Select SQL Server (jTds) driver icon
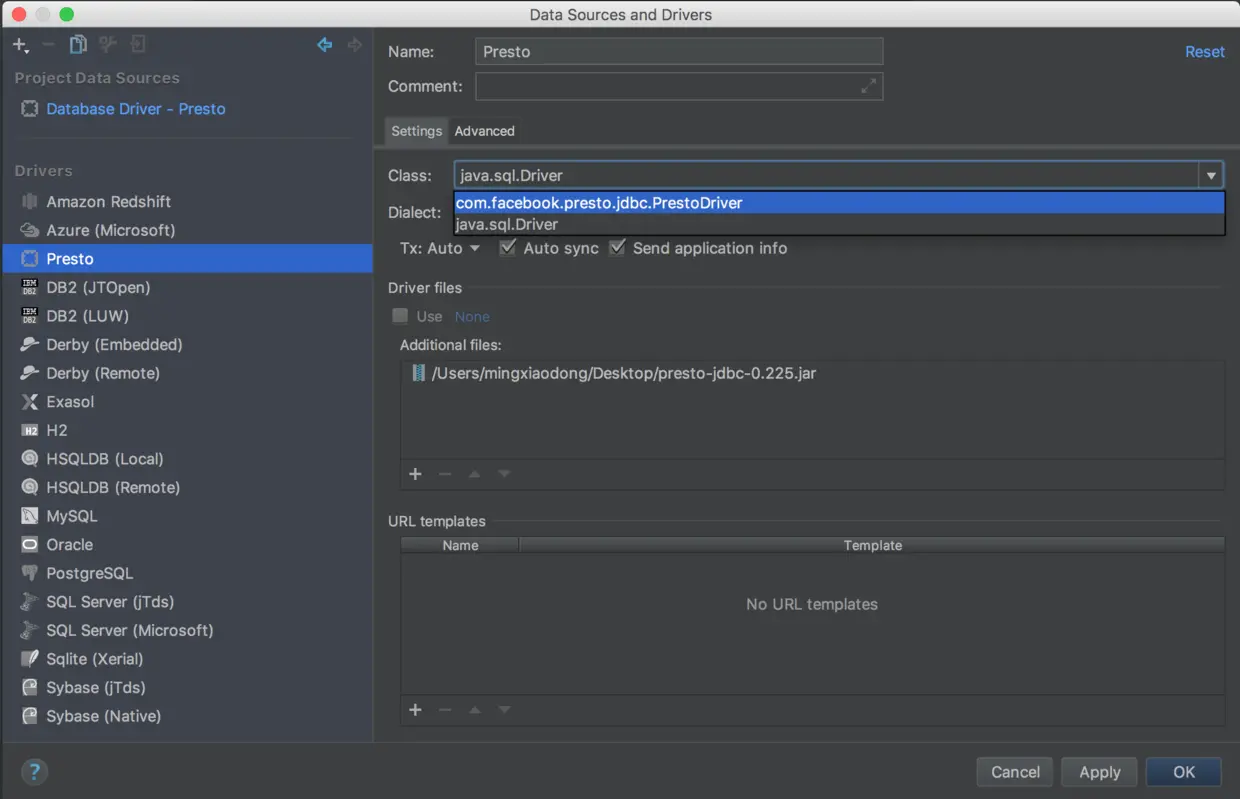1240x799 pixels. [x=30, y=602]
